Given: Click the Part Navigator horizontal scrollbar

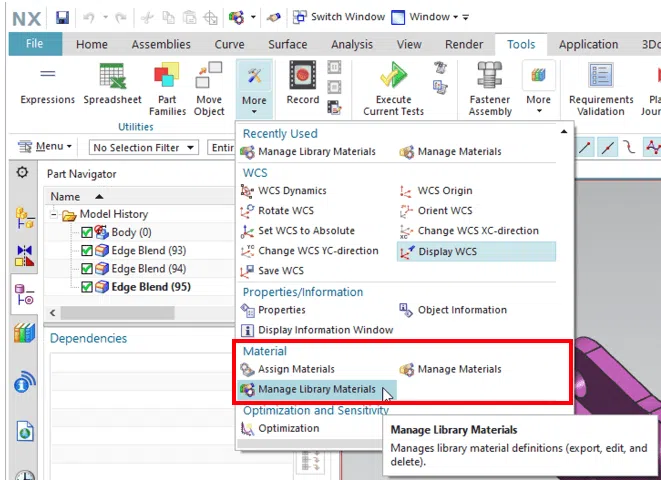Looking at the screenshot, I should click(x=118, y=313).
